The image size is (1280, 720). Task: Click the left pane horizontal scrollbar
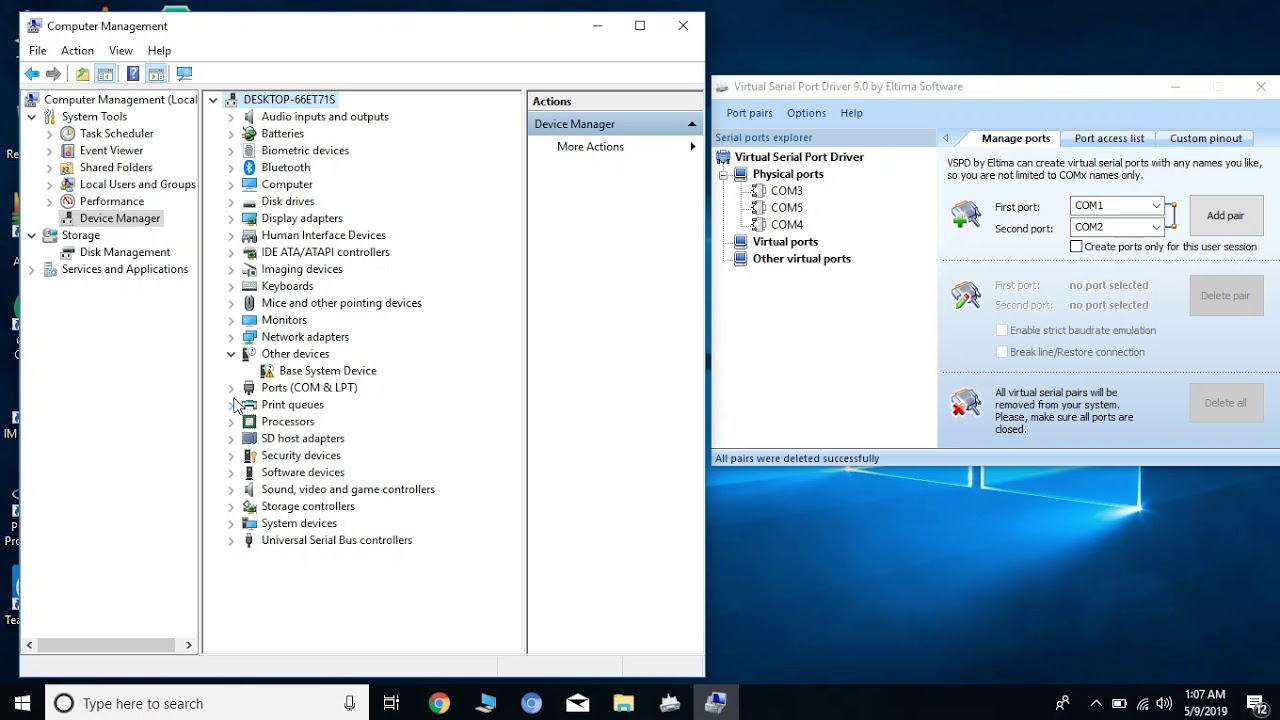[x=108, y=645]
